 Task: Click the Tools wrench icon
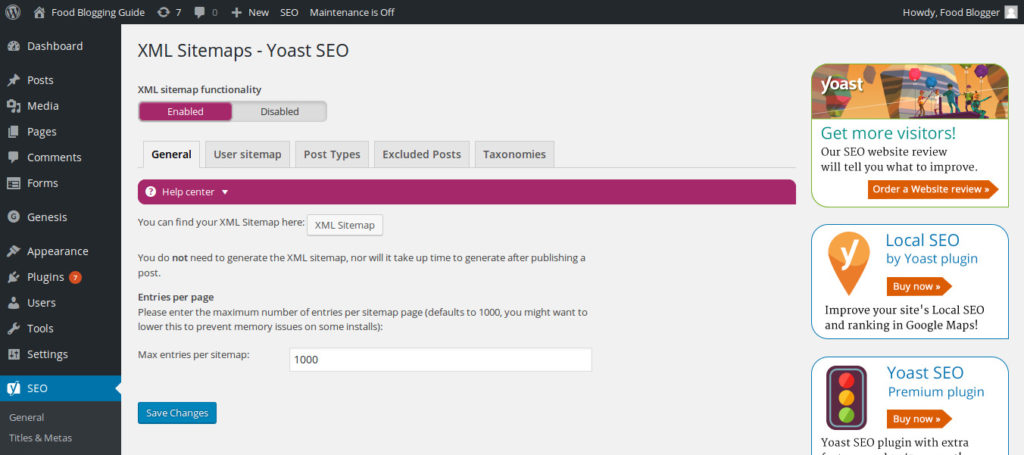coord(13,328)
